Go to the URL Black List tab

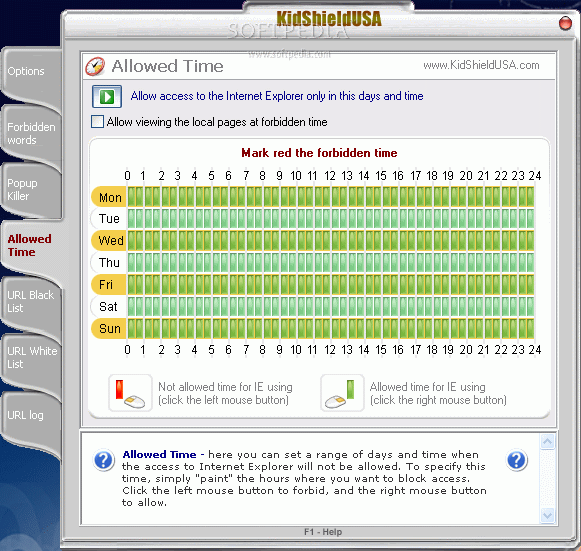[x=31, y=302]
